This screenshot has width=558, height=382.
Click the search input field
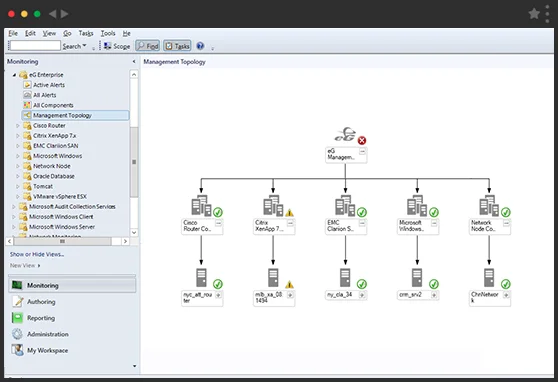[x=35, y=46]
